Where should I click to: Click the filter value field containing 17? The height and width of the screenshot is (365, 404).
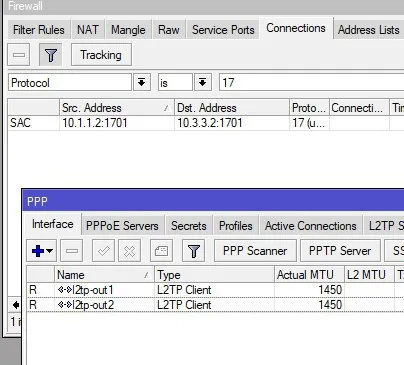click(x=311, y=82)
